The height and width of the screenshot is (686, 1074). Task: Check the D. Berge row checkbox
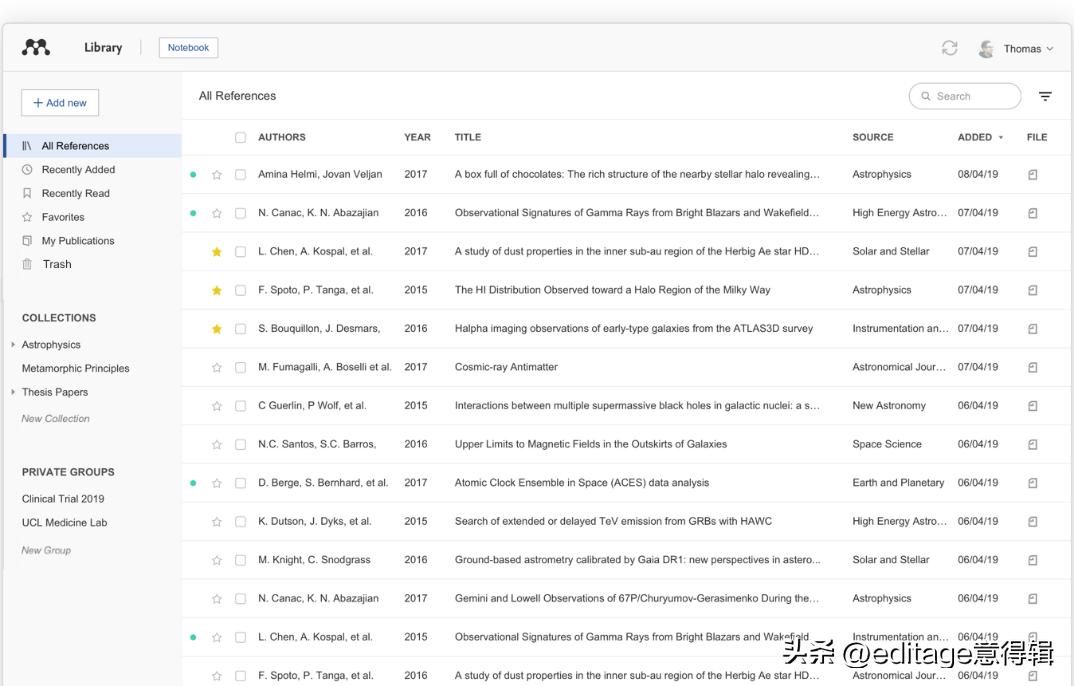click(x=240, y=483)
